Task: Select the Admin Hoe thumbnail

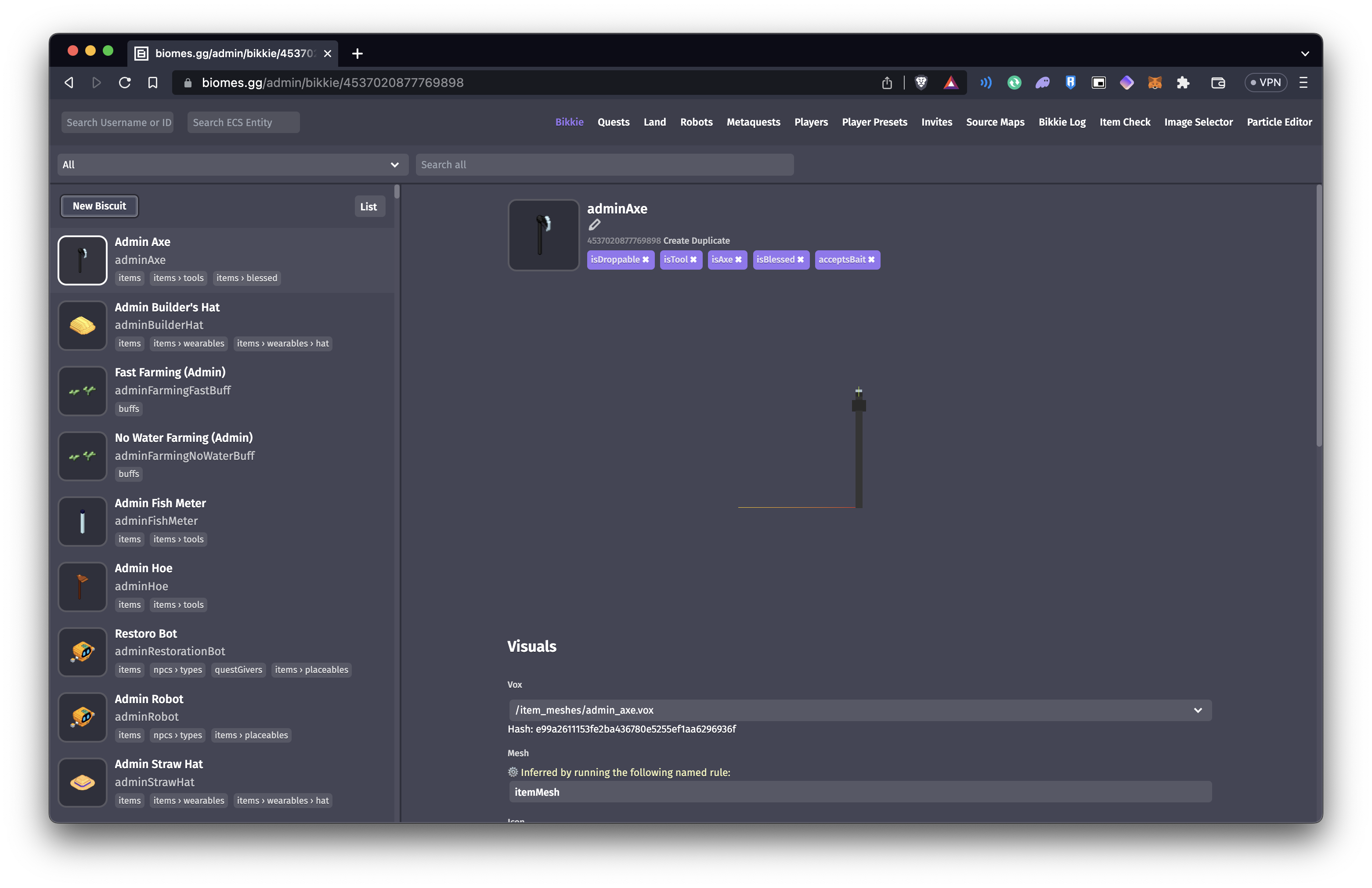Action: (83, 587)
